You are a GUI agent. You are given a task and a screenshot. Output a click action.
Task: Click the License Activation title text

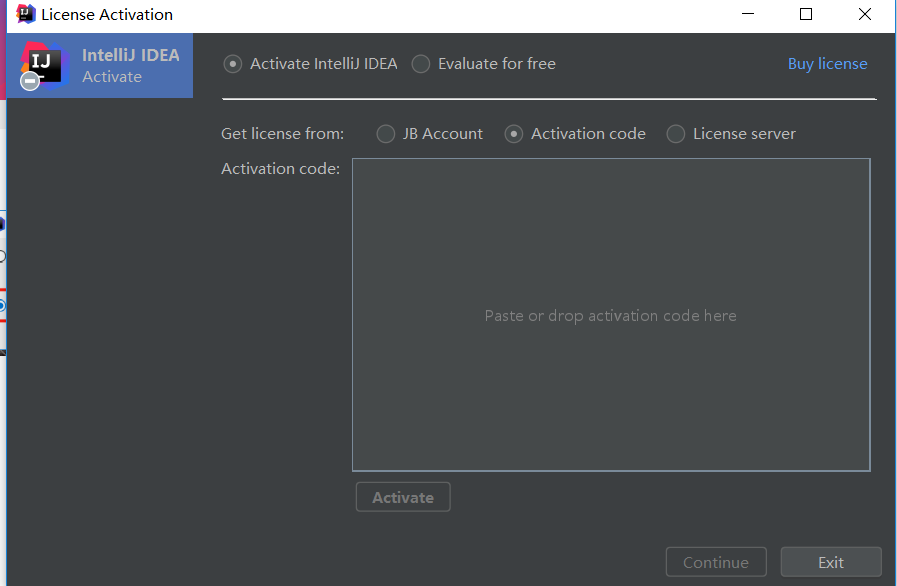(107, 14)
